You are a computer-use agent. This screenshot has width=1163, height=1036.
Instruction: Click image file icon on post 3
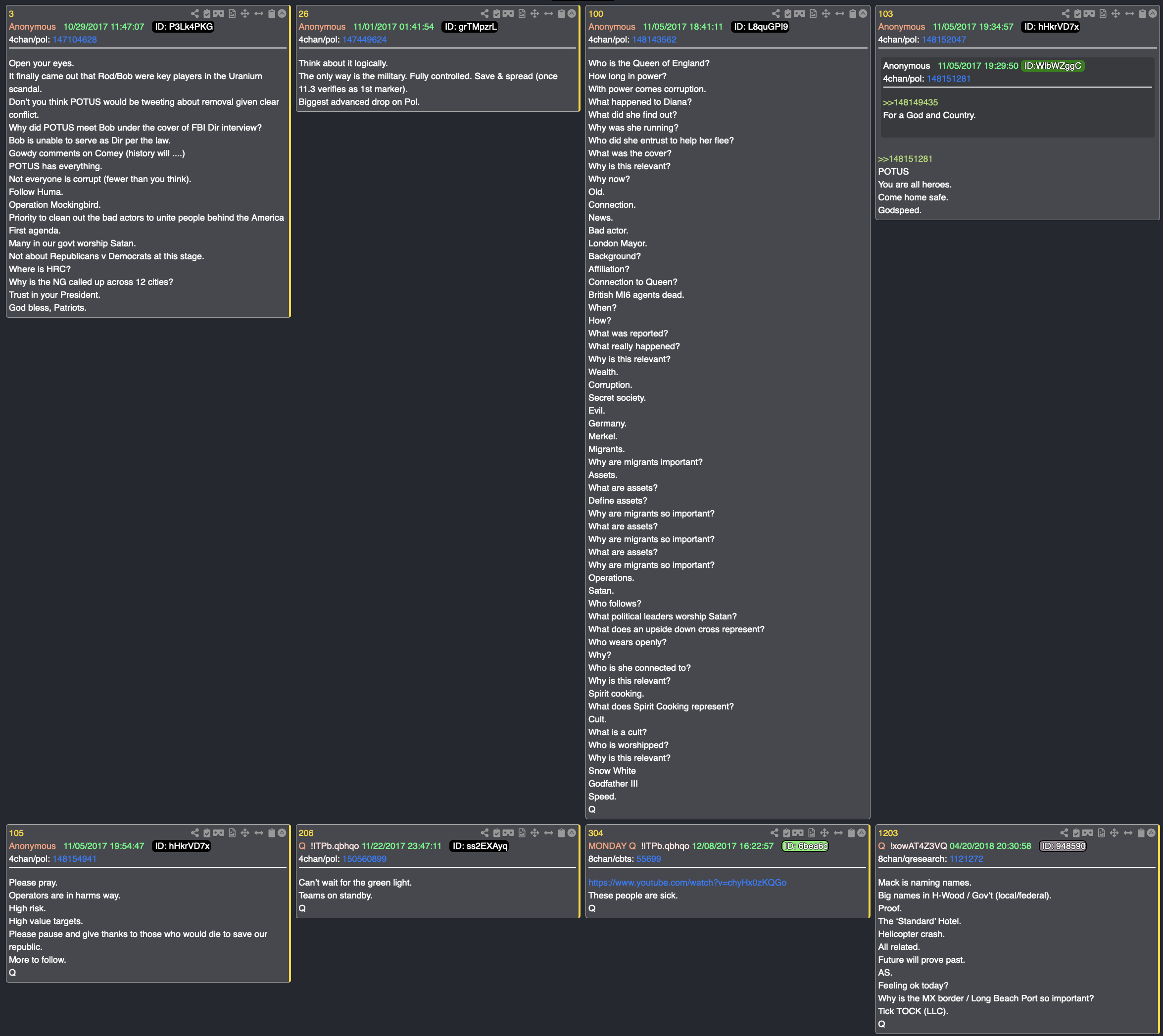[232, 14]
